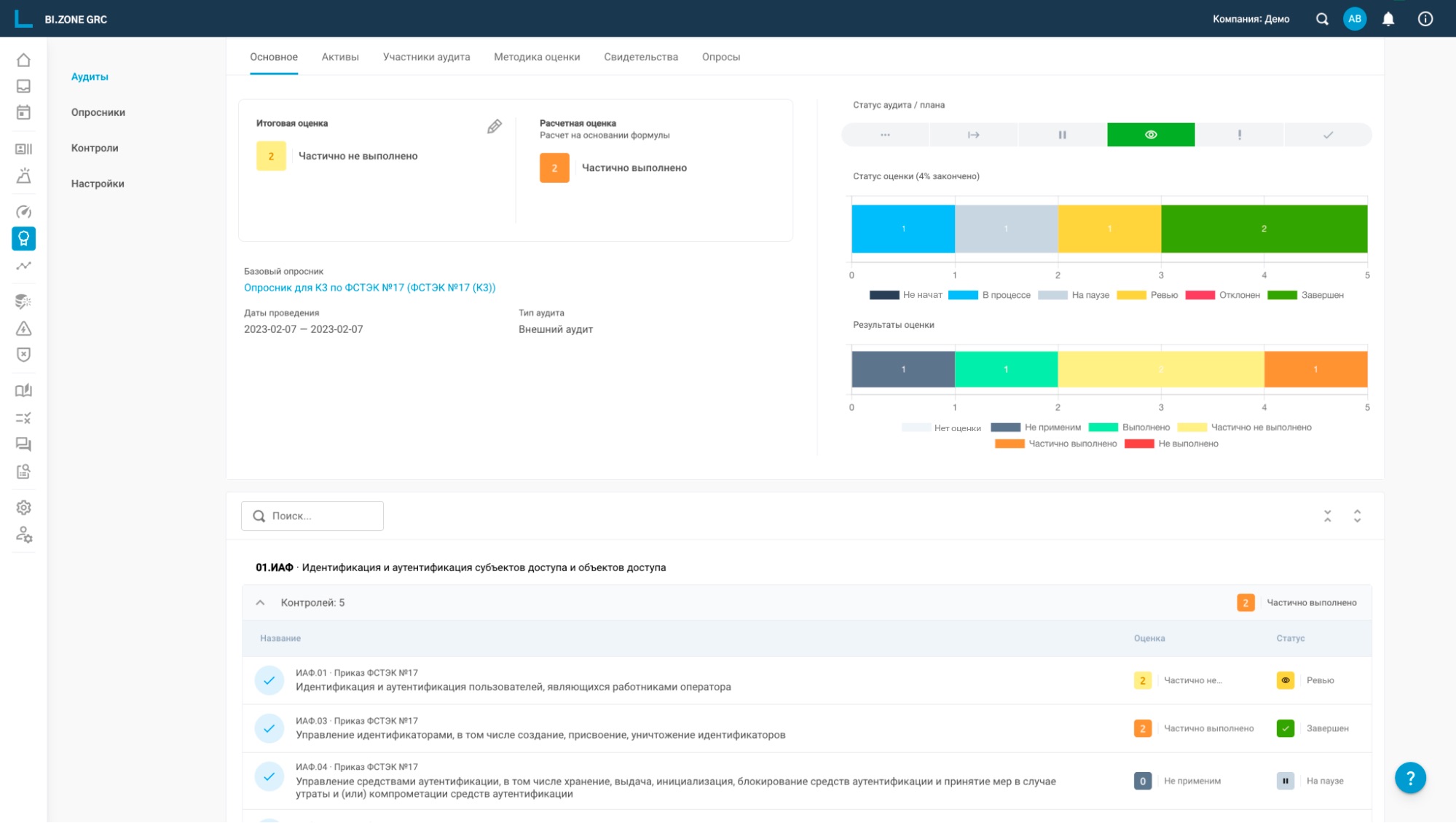Collapse all groups with the inward arrows icon
The height and width of the screenshot is (823, 1456).
point(1327,516)
